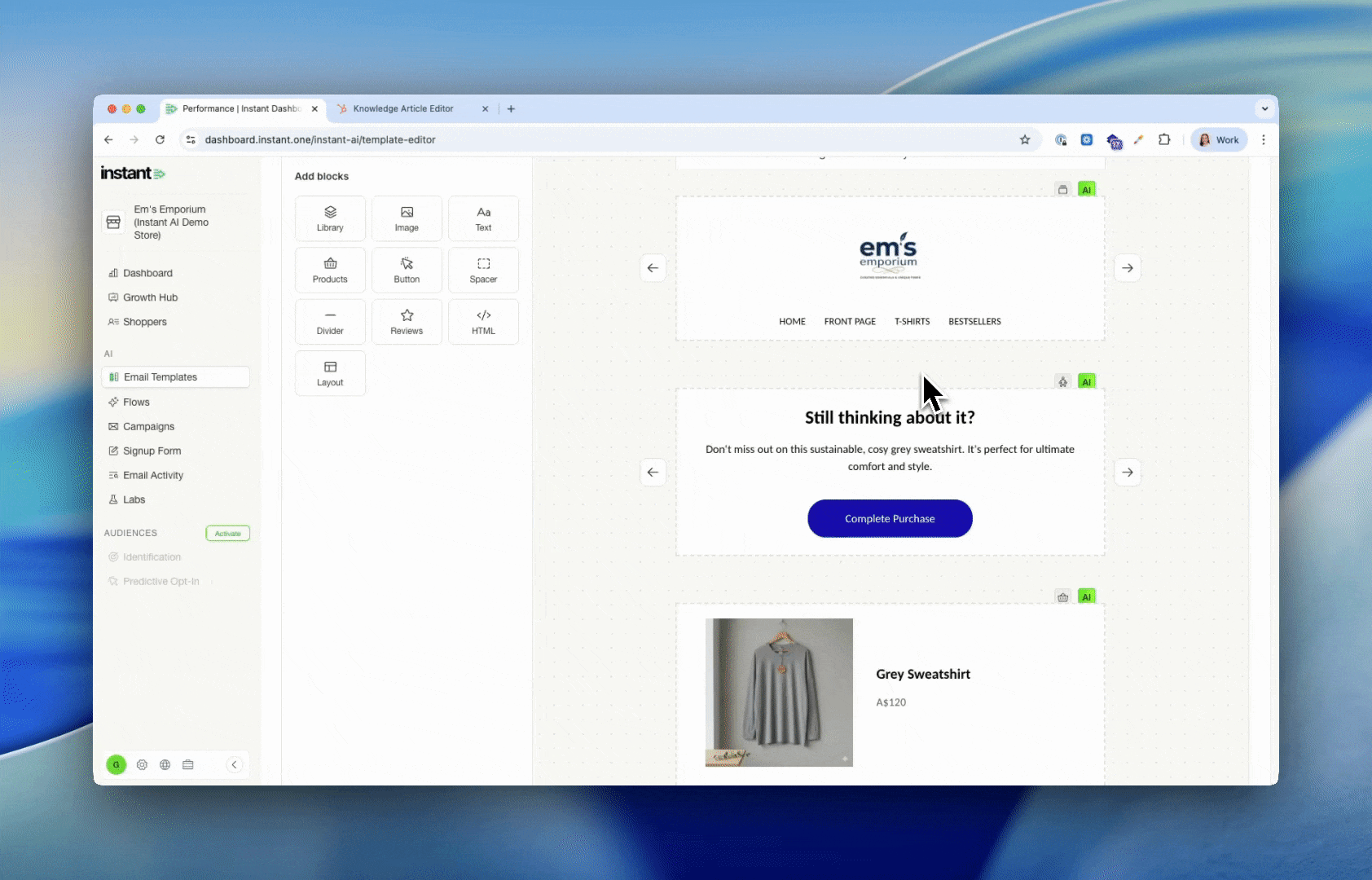Insert a Reviews block

(407, 321)
